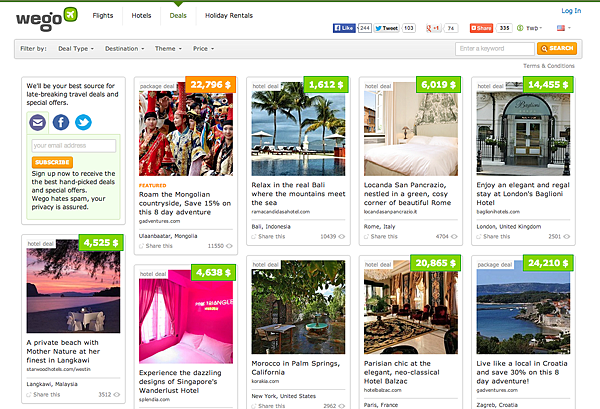Screen dimensions: 600x409
Task: Select the Deals tab
Action: pos(178,16)
